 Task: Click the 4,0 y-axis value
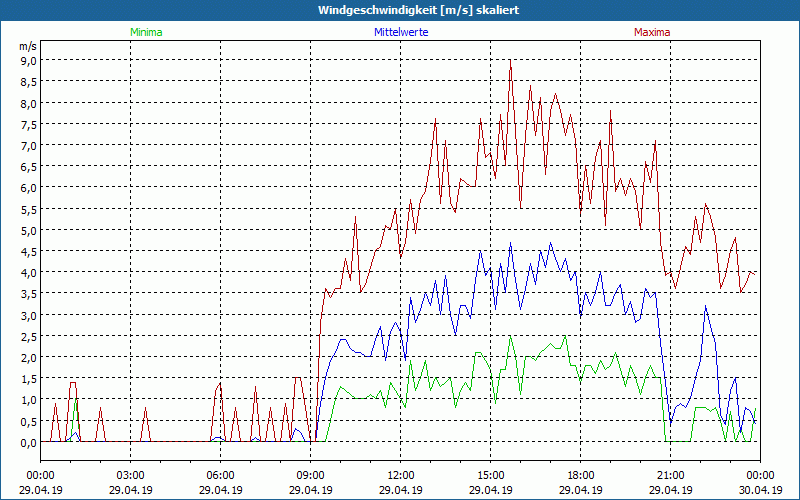[29, 272]
